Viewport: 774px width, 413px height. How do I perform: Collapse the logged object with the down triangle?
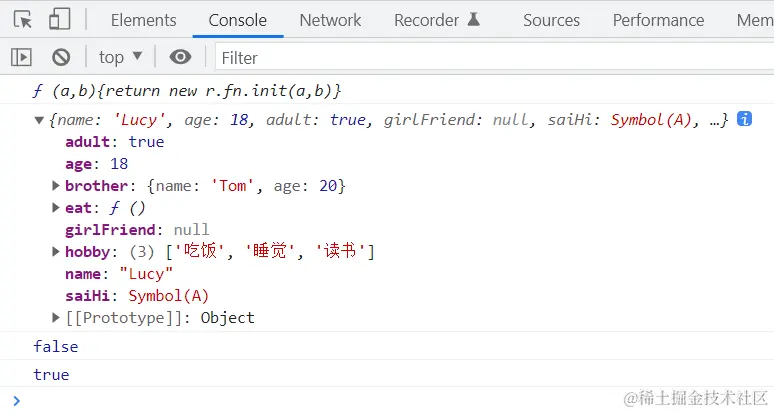[39, 120]
